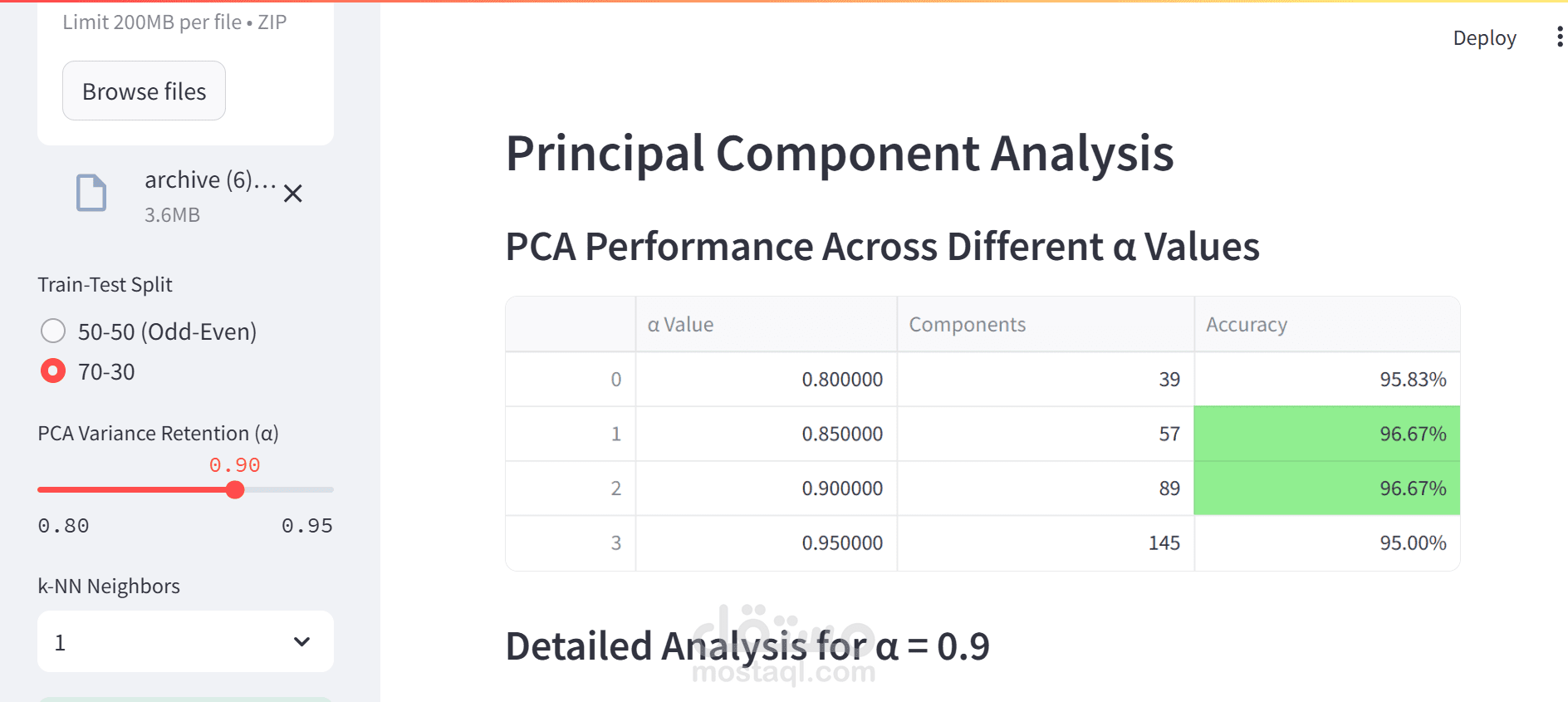1568x702 pixels.
Task: Click the archive (6) file name
Action: pyautogui.click(x=210, y=179)
